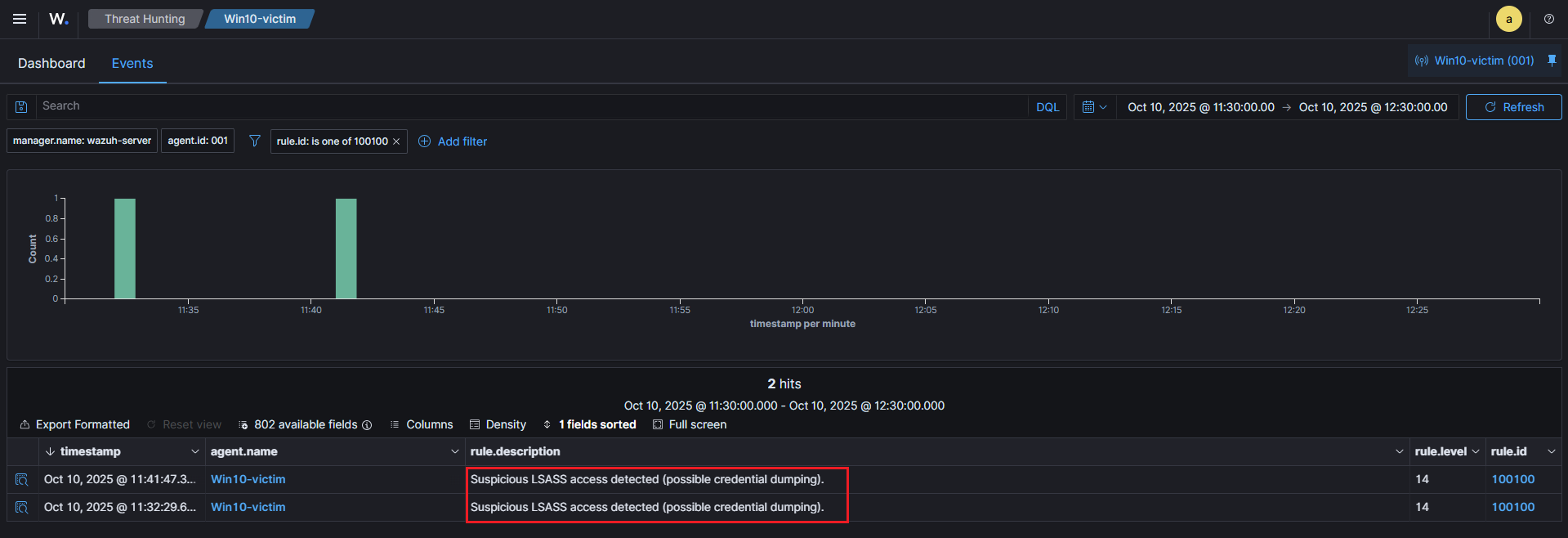Click the 11:41 histogram bar
Image resolution: width=1568 pixels, height=538 pixels.
point(346,249)
